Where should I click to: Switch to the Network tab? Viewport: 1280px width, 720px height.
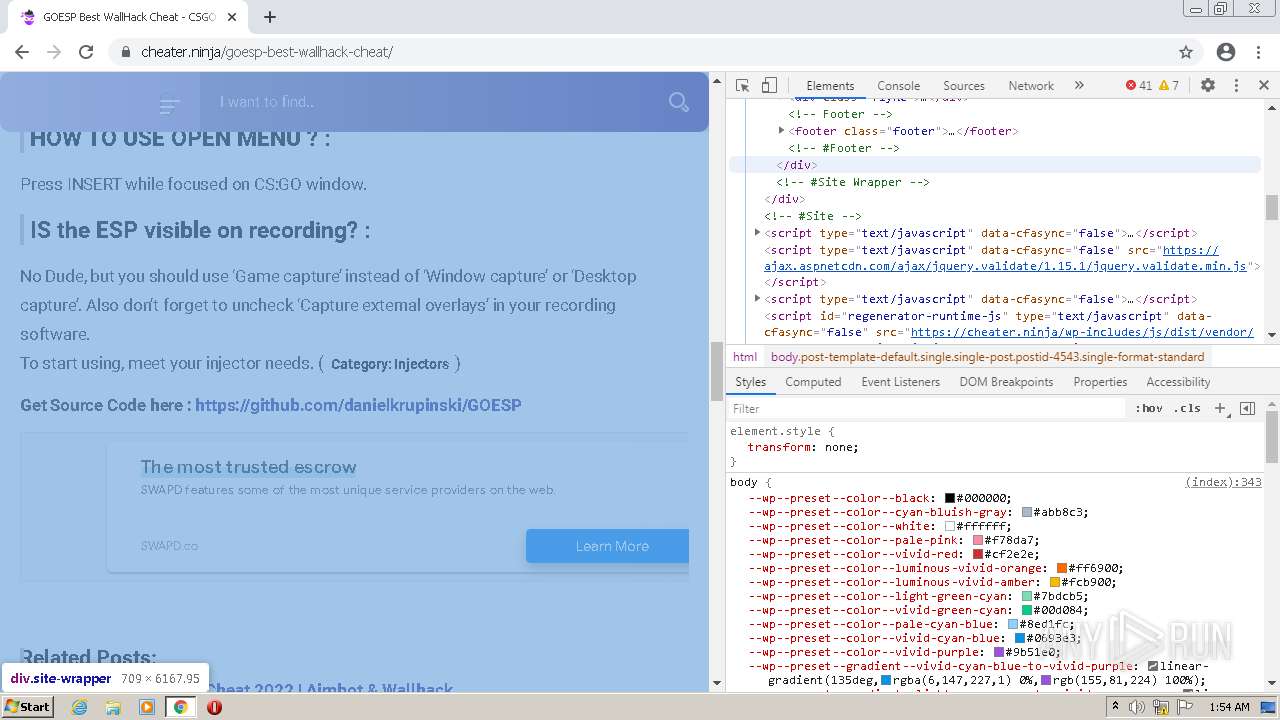pos(1031,86)
